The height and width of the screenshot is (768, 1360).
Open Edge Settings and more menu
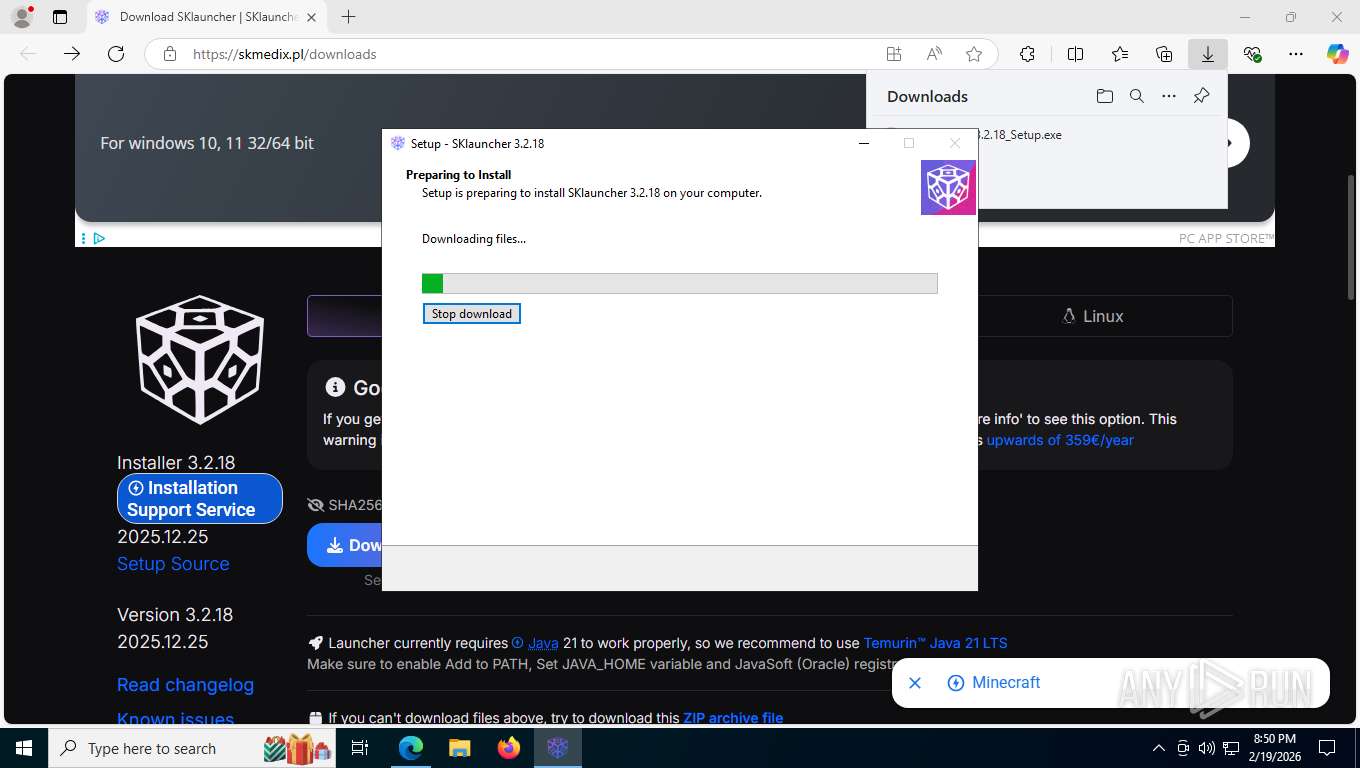point(1296,54)
